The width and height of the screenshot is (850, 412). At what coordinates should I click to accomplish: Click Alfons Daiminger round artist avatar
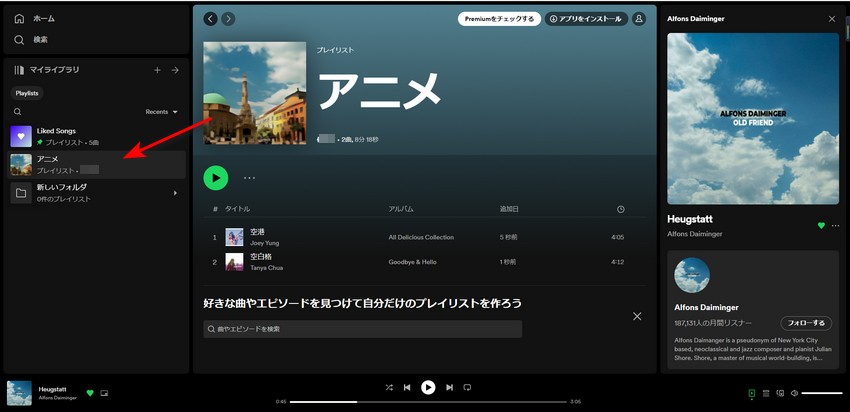pyautogui.click(x=692, y=275)
